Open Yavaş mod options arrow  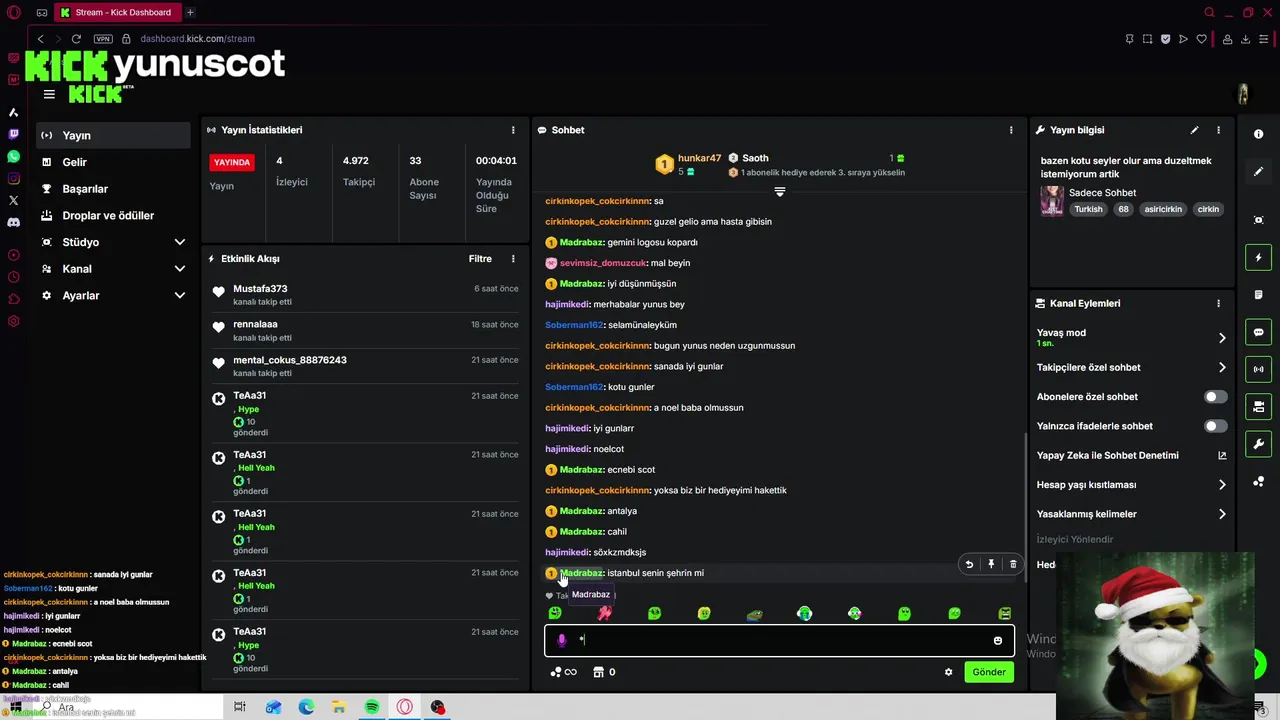click(x=1221, y=338)
